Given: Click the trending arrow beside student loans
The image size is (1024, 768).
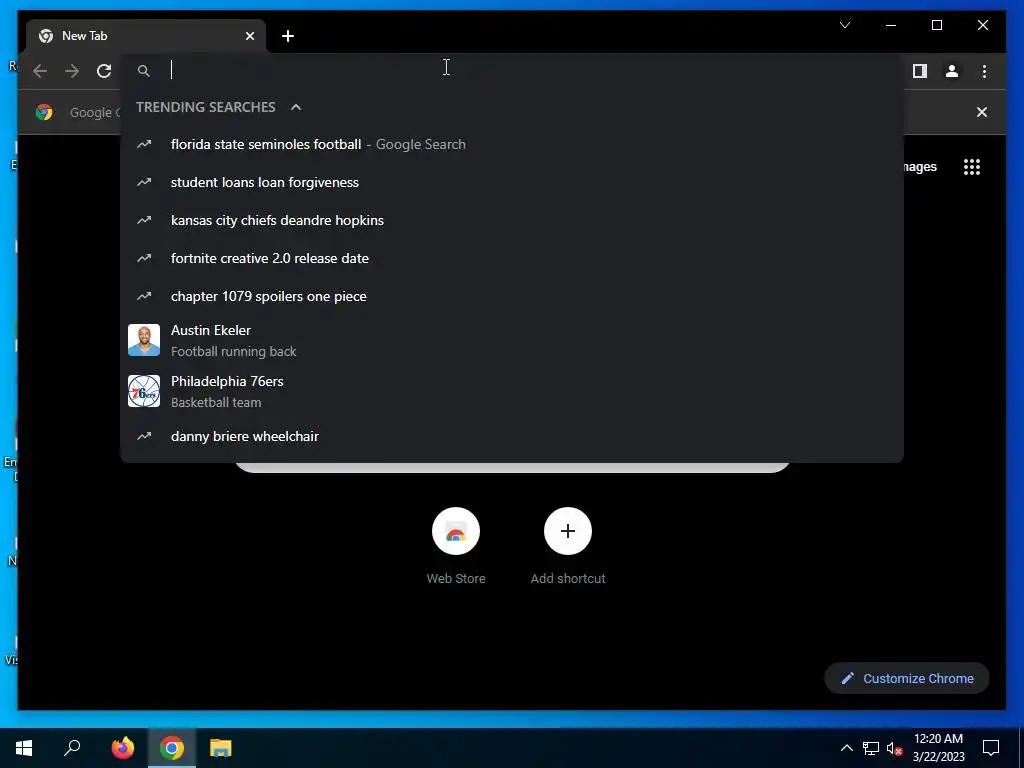Looking at the screenshot, I should point(144,182).
